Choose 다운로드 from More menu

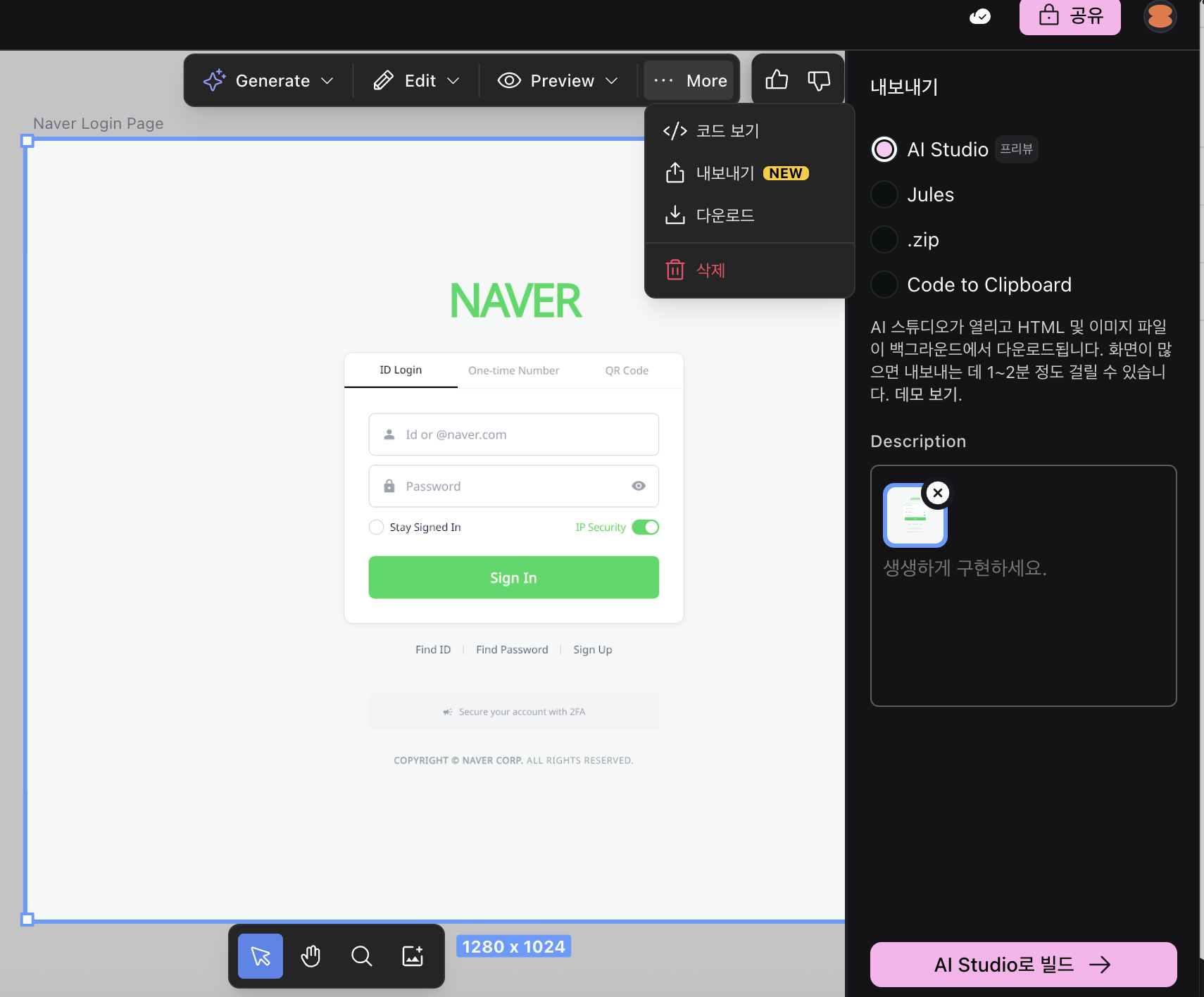pyautogui.click(x=750, y=215)
